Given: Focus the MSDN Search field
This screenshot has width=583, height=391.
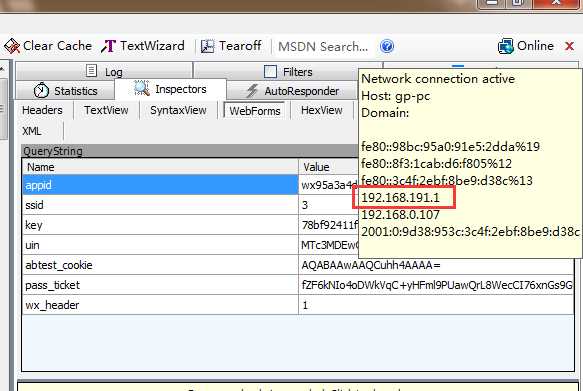Looking at the screenshot, I should (x=323, y=47).
